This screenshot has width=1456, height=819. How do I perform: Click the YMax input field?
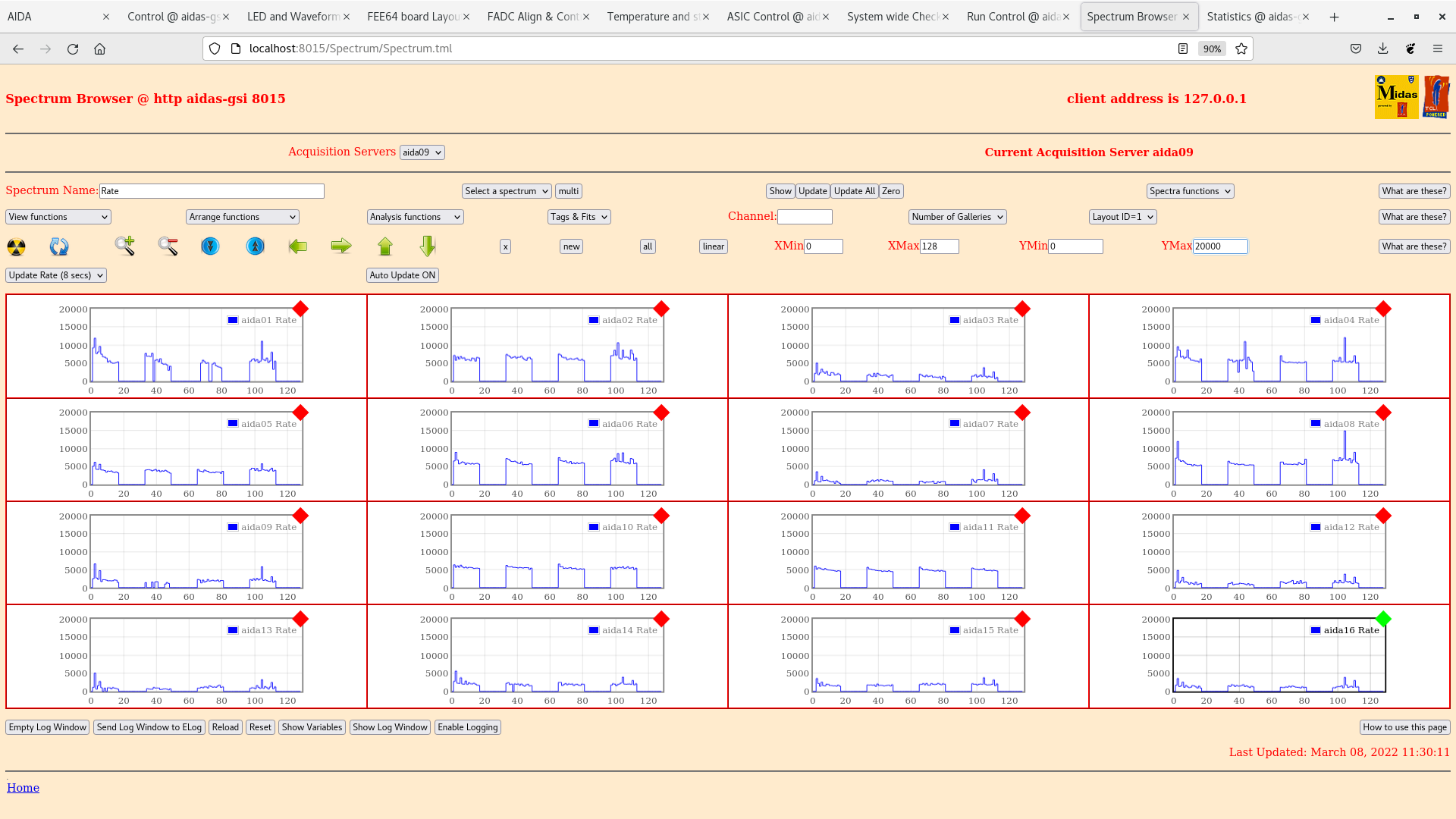(1219, 246)
